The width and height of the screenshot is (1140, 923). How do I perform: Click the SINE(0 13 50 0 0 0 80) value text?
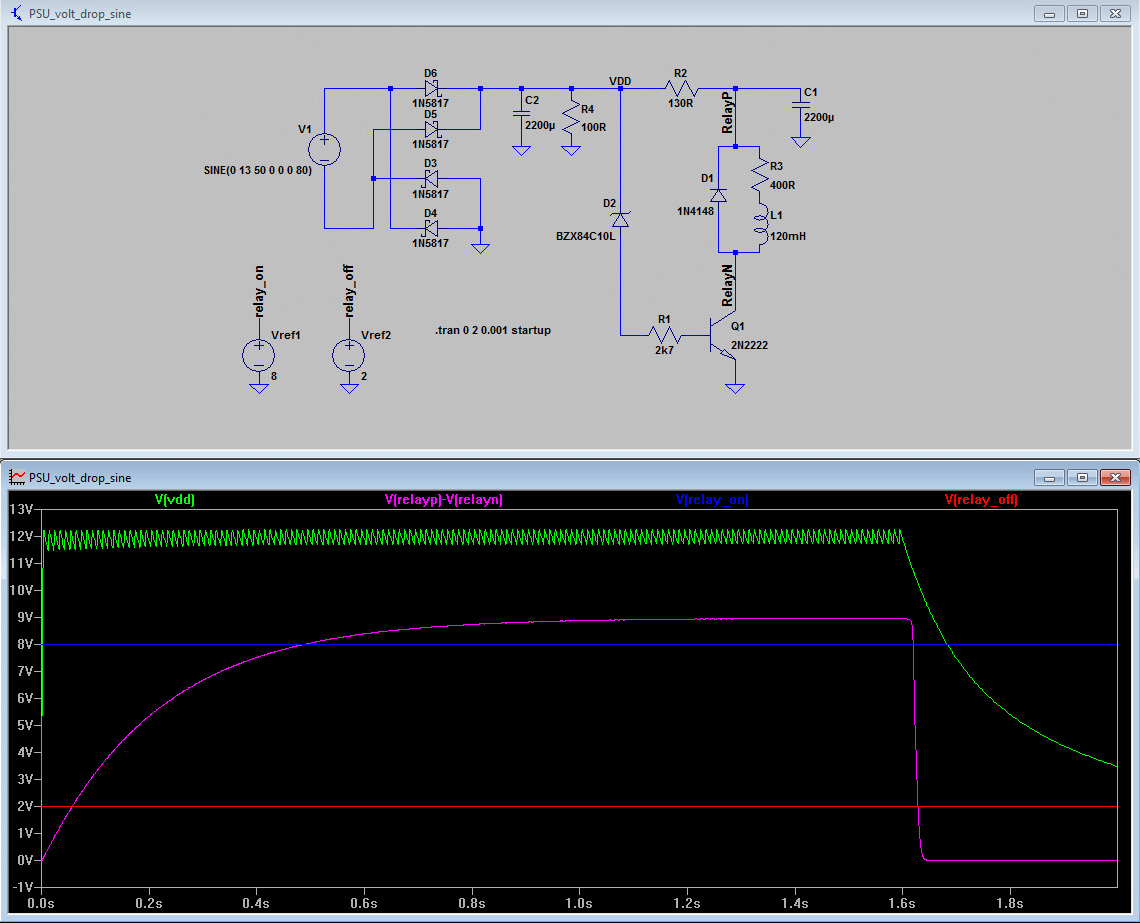[x=258, y=170]
